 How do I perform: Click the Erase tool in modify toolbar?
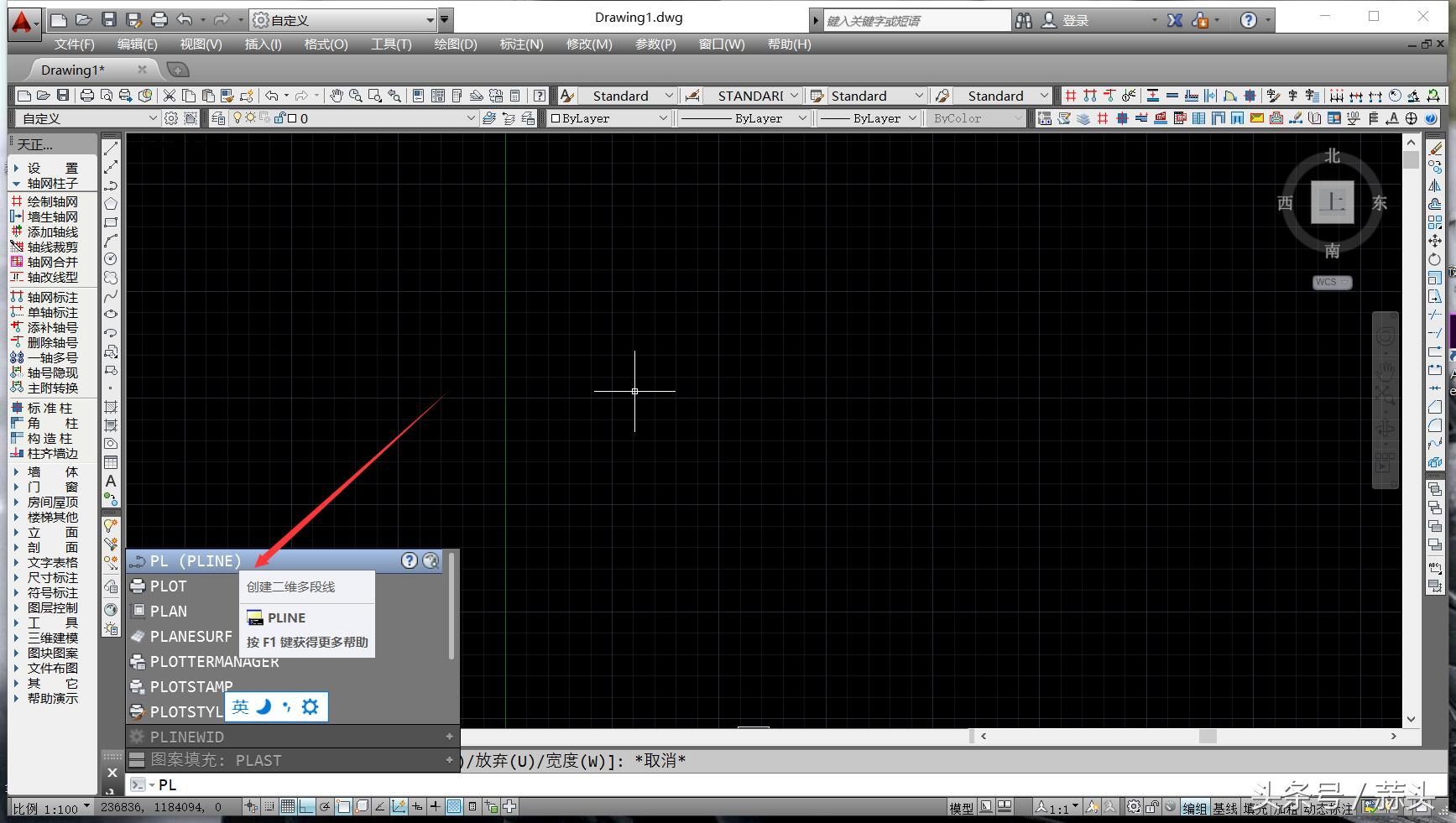(1435, 148)
